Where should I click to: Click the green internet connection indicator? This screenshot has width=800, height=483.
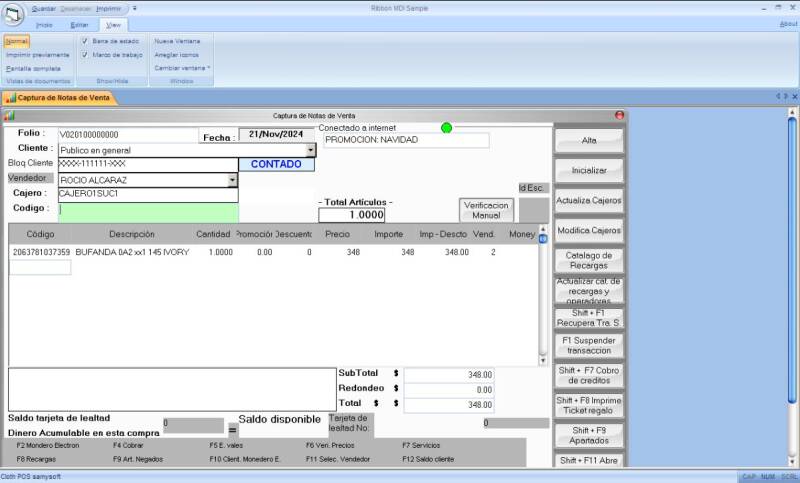[446, 128]
